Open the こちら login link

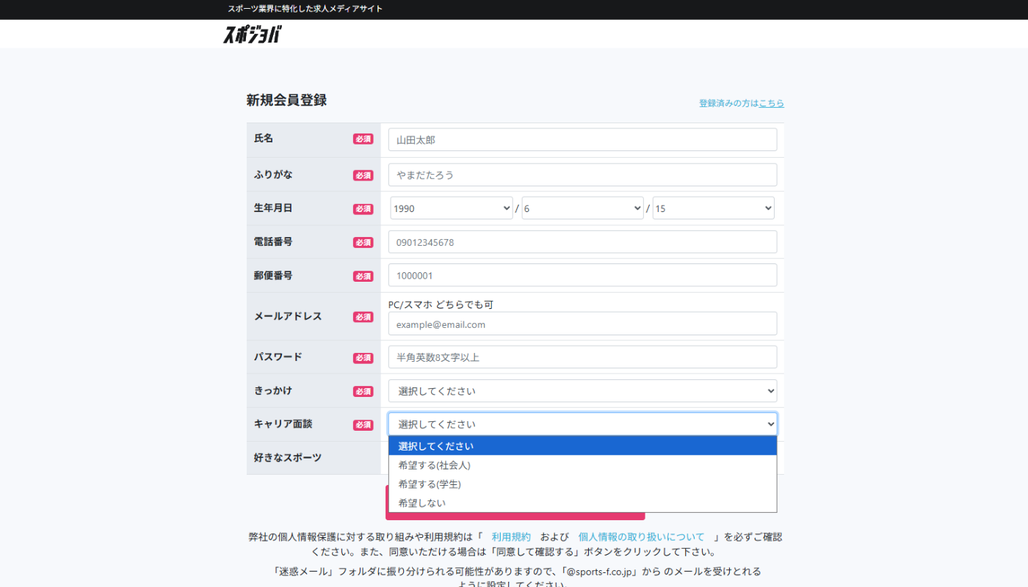(771, 103)
